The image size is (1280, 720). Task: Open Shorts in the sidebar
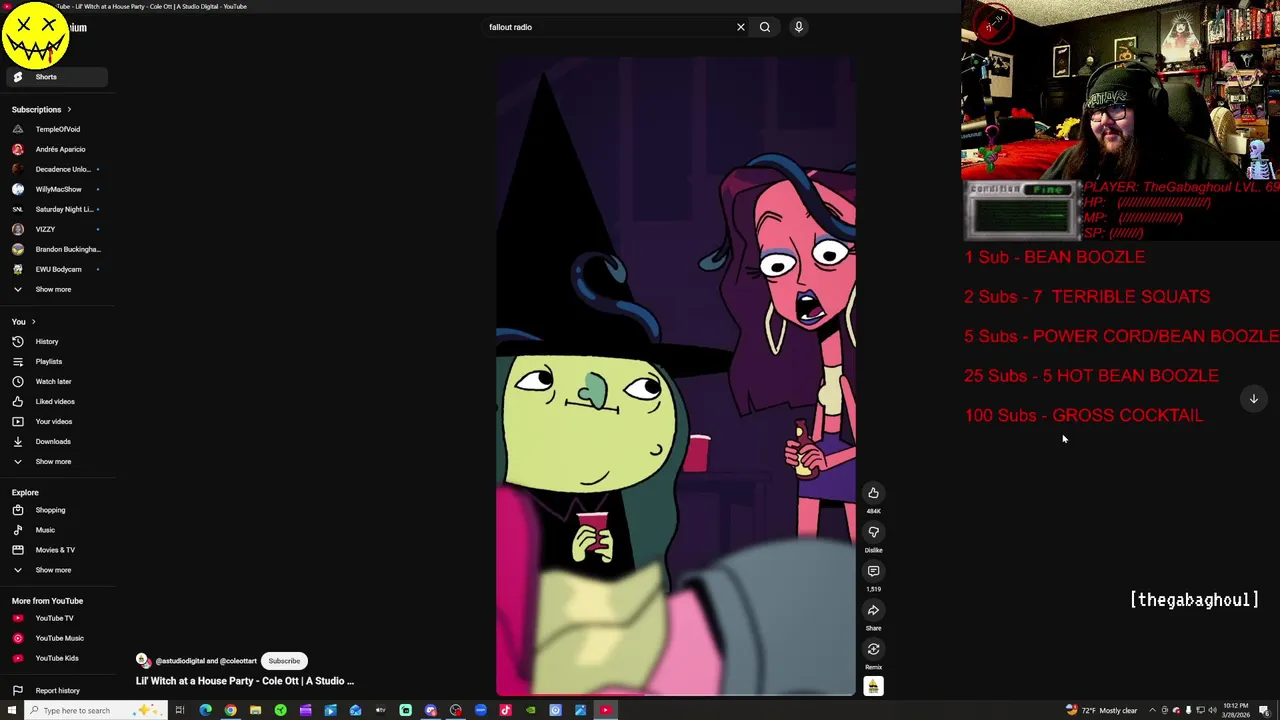pos(56,77)
